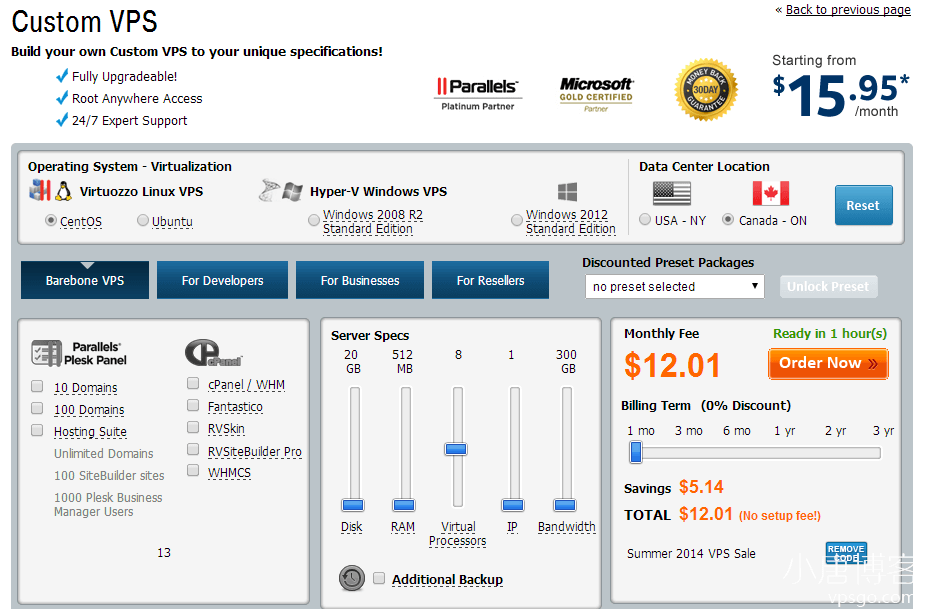925x609 pixels.
Task: Click the Hyper-V Windows flag icon
Action: click(293, 191)
